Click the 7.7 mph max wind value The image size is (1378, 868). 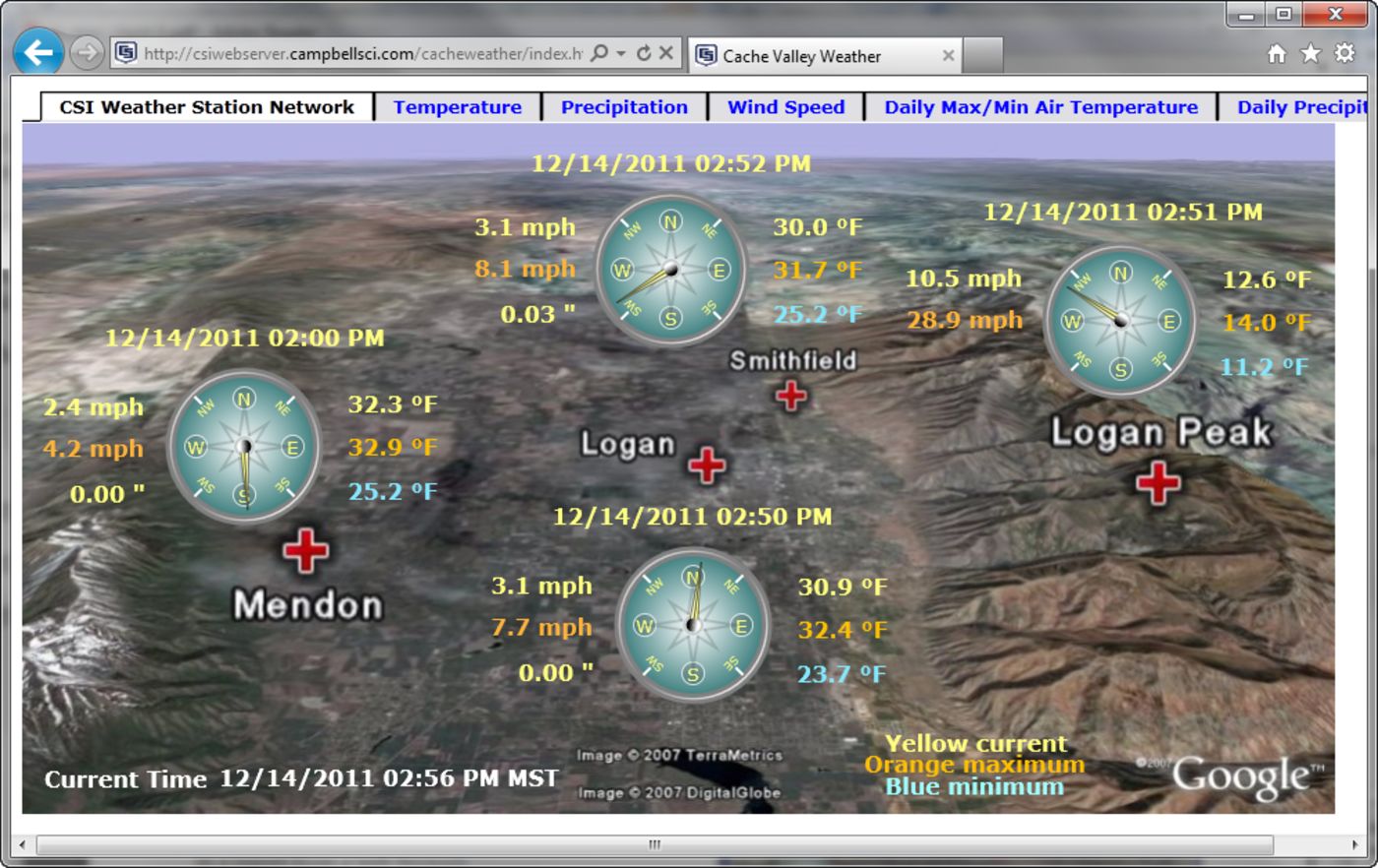(x=541, y=627)
